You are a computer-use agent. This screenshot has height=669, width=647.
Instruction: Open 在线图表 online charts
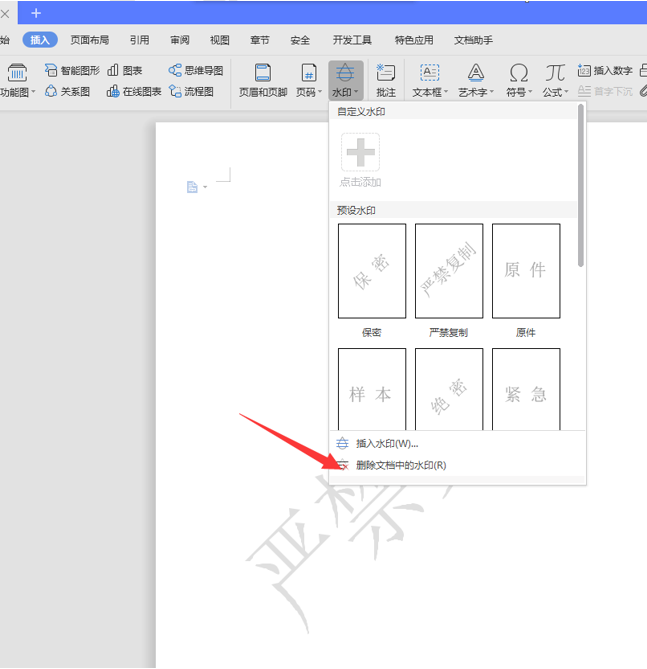134,91
